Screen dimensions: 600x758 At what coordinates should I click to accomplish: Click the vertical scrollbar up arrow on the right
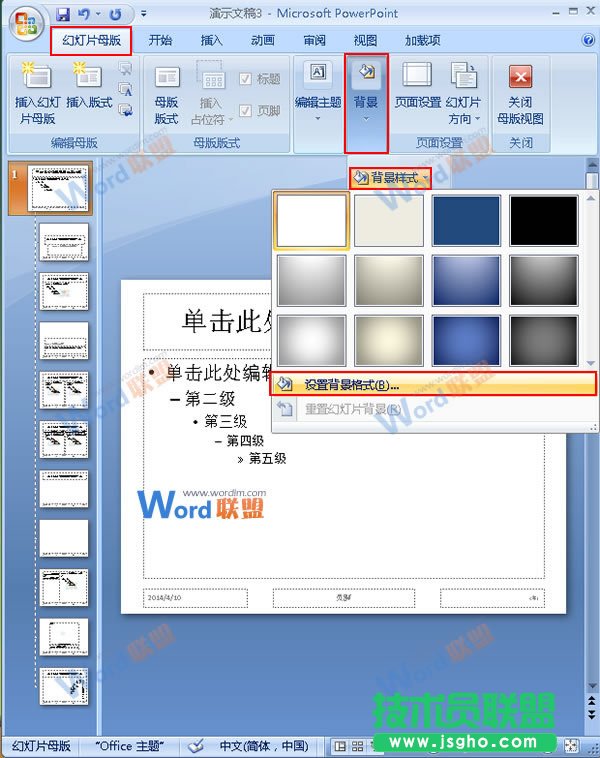coord(592,164)
